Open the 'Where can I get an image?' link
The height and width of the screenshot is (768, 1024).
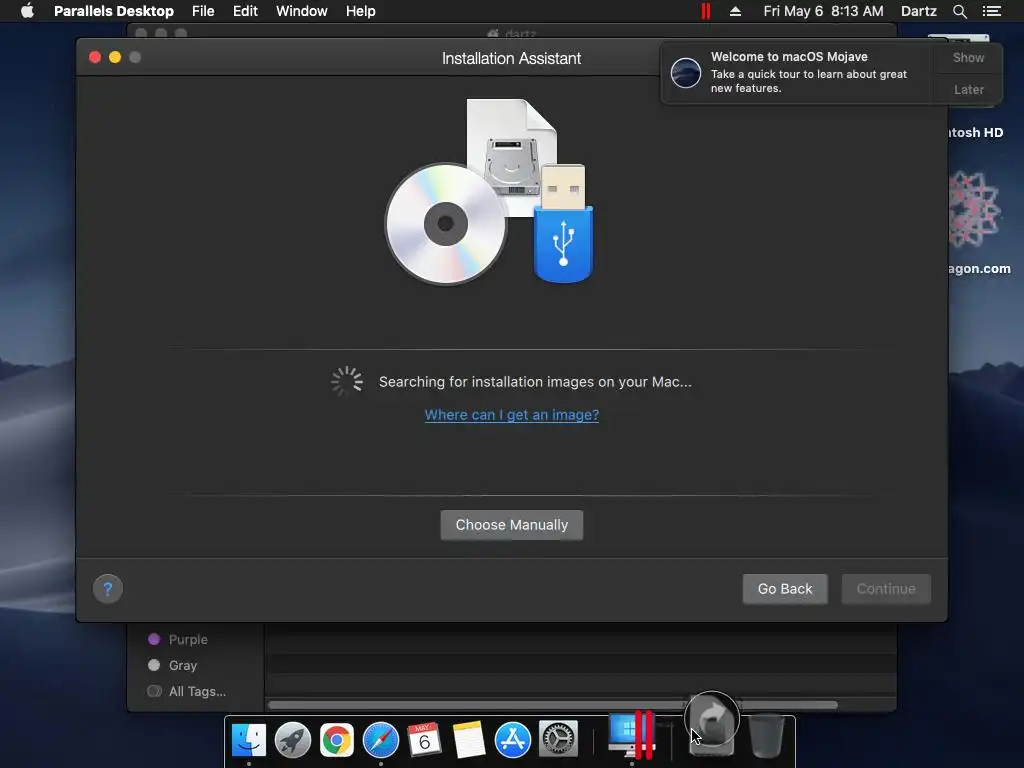coord(512,415)
